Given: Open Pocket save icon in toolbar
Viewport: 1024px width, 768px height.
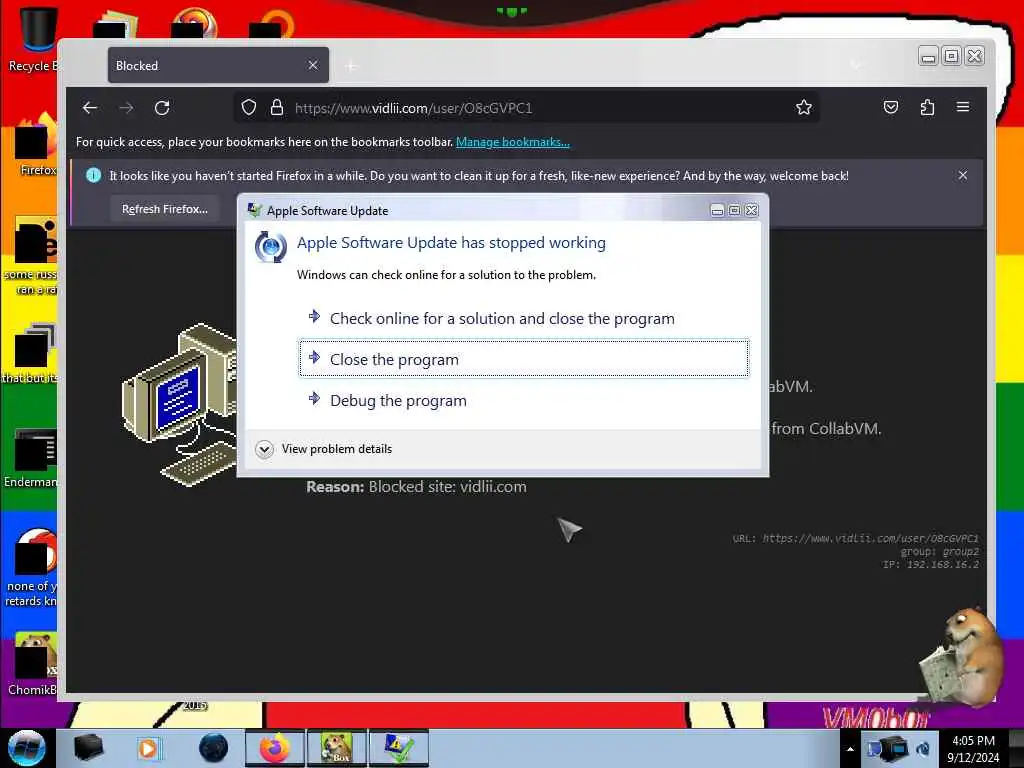Looking at the screenshot, I should [891, 107].
